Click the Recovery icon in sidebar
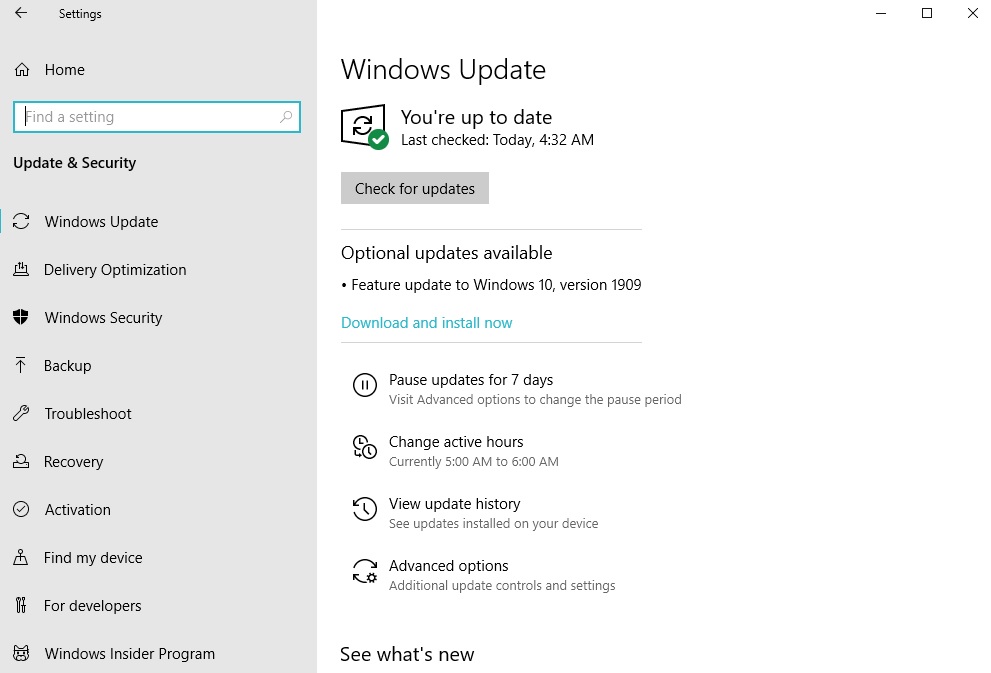This screenshot has width=991, height=673. point(21,461)
